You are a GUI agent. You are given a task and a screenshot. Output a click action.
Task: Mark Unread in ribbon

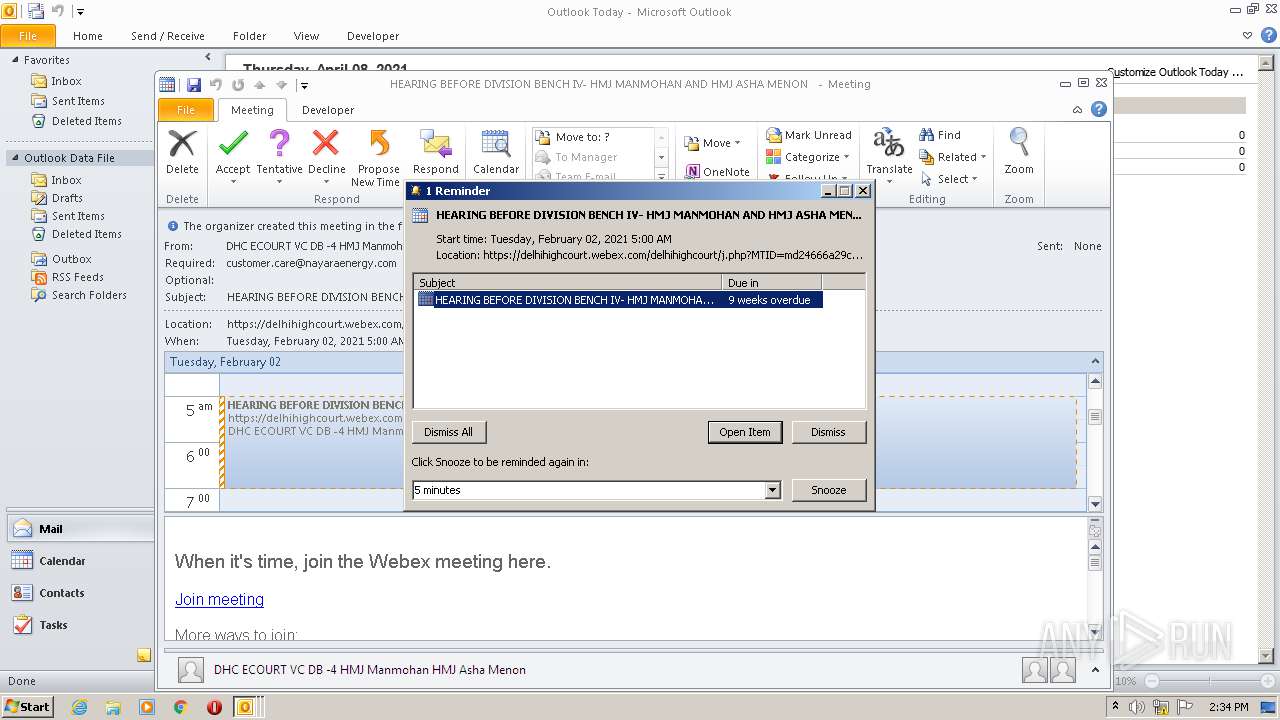[809, 135]
